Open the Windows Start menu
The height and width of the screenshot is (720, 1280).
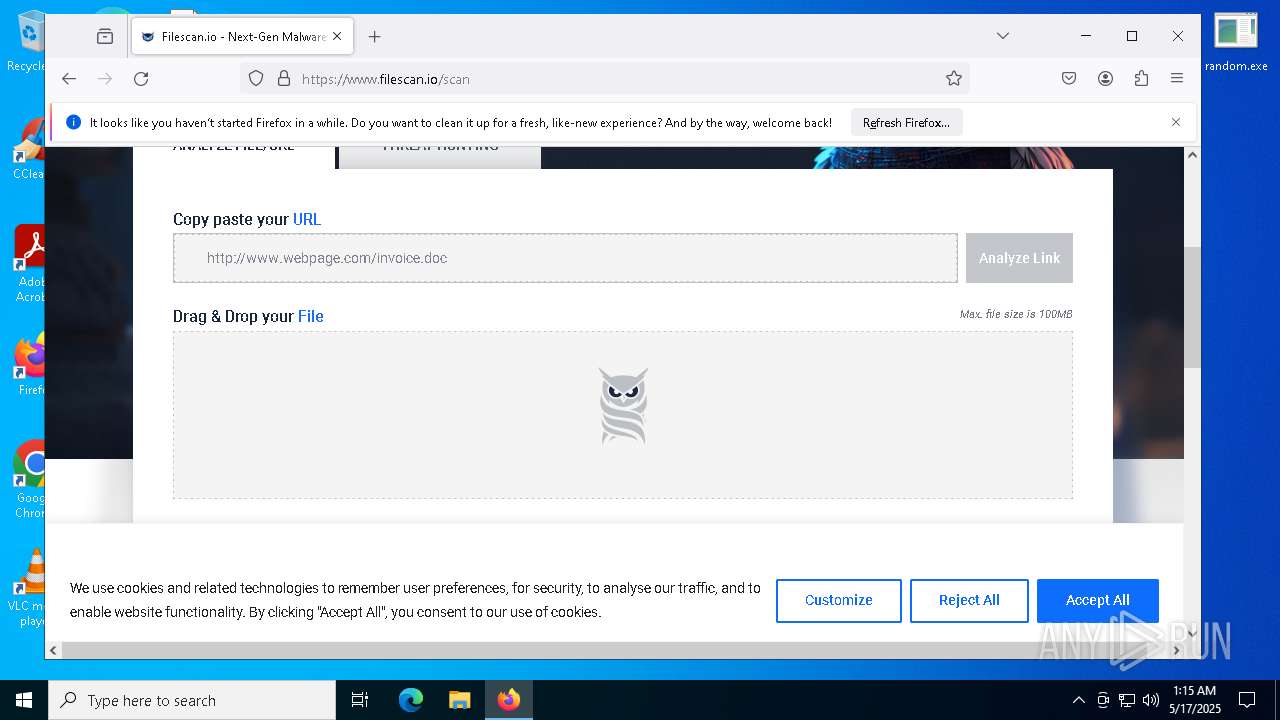[x=24, y=700]
